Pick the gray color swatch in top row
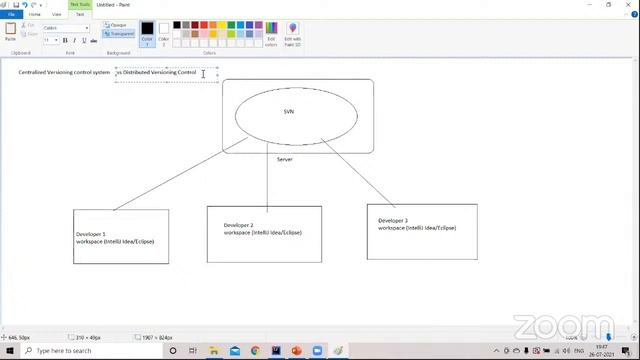Image resolution: width=640 pixels, height=360 pixels. click(x=186, y=25)
